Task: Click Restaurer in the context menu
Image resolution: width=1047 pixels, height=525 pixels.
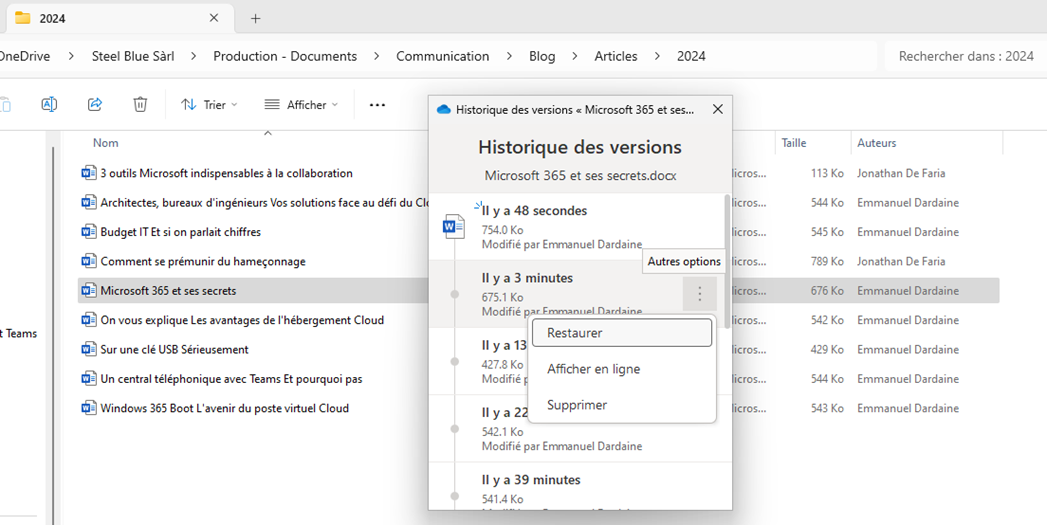Action: click(x=621, y=333)
